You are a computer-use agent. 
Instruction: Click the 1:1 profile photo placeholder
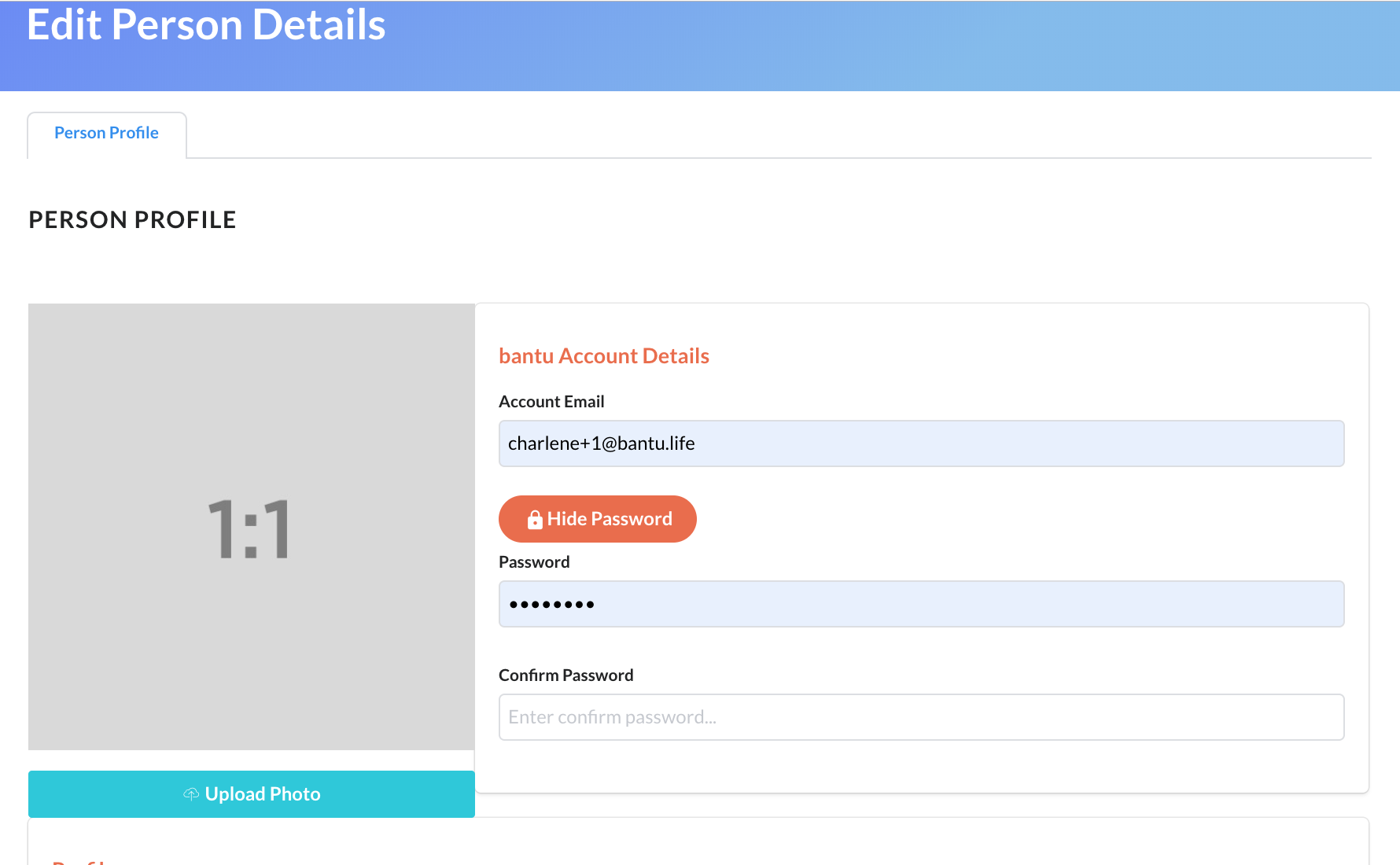coord(252,527)
